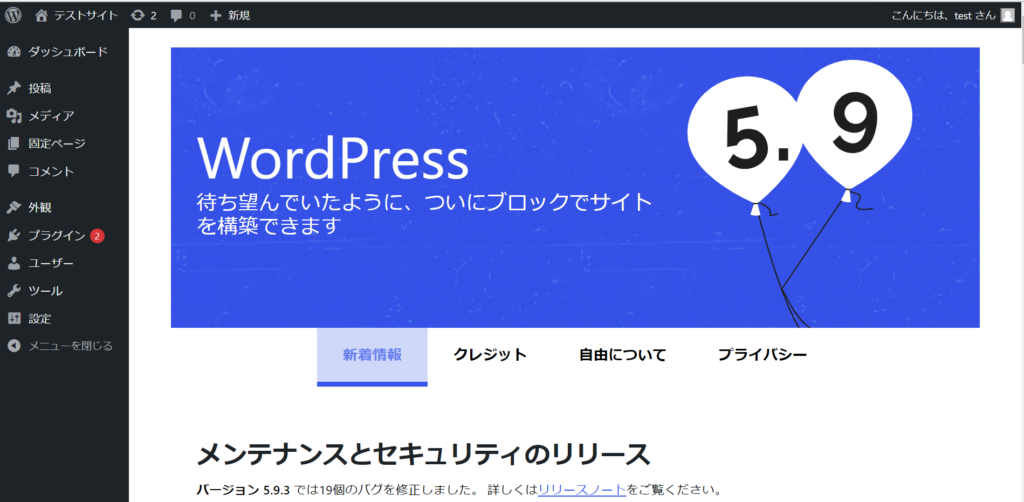Click the 5.9 balloons banner image

[799, 193]
